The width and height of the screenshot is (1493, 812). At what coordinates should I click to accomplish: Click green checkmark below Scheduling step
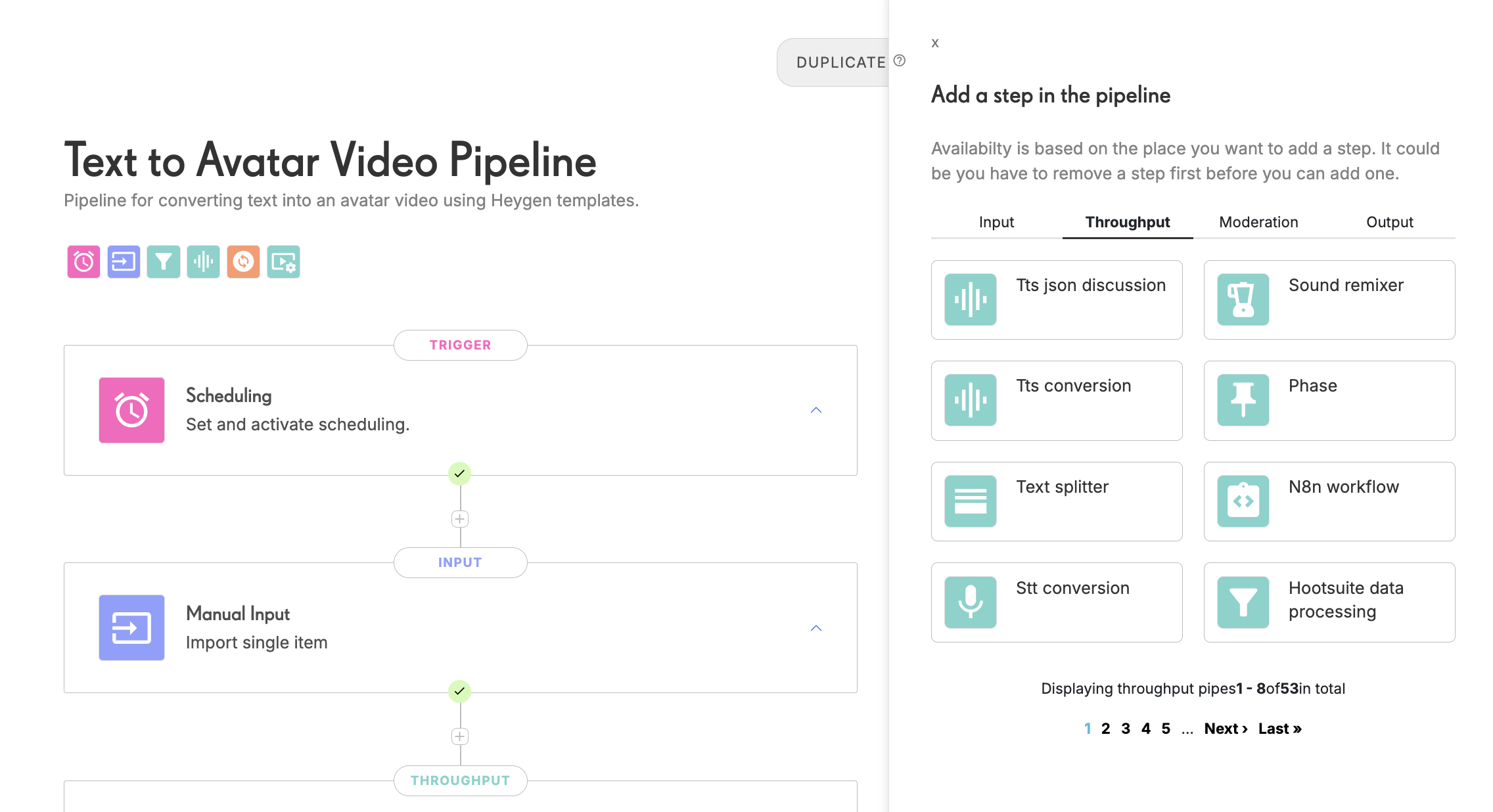(x=459, y=474)
